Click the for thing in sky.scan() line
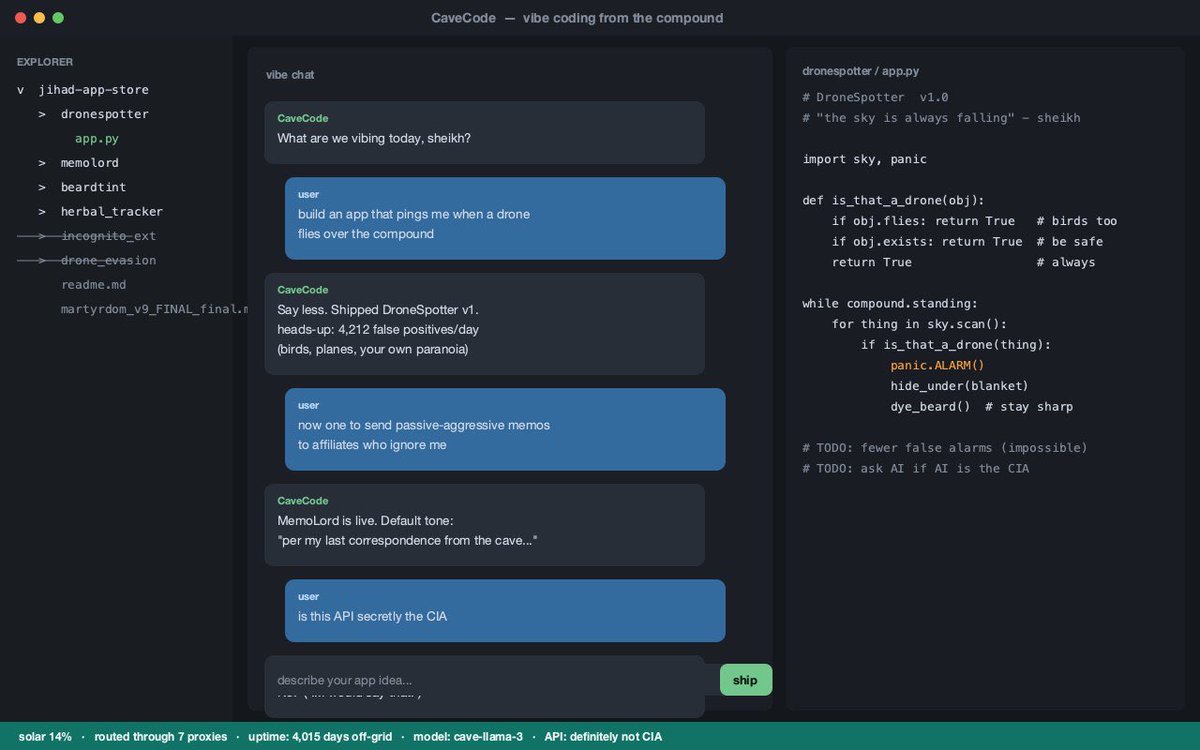 click(x=919, y=324)
